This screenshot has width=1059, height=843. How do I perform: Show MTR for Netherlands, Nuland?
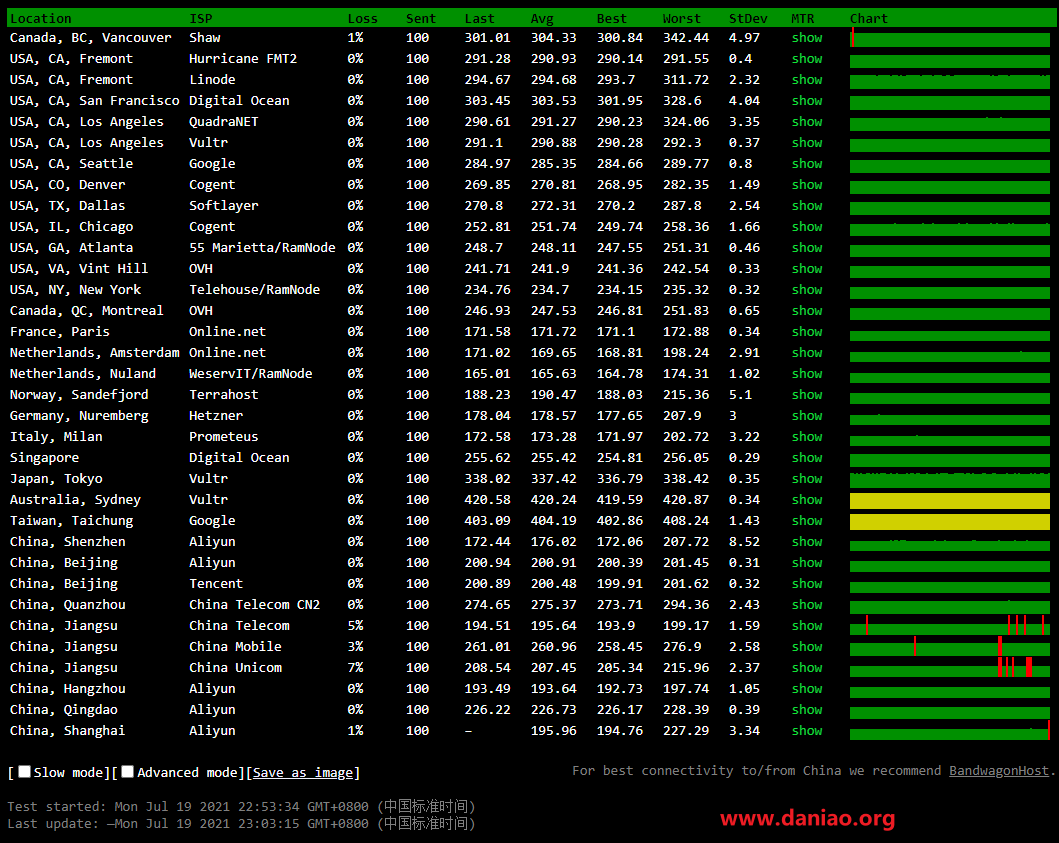[x=807, y=374]
